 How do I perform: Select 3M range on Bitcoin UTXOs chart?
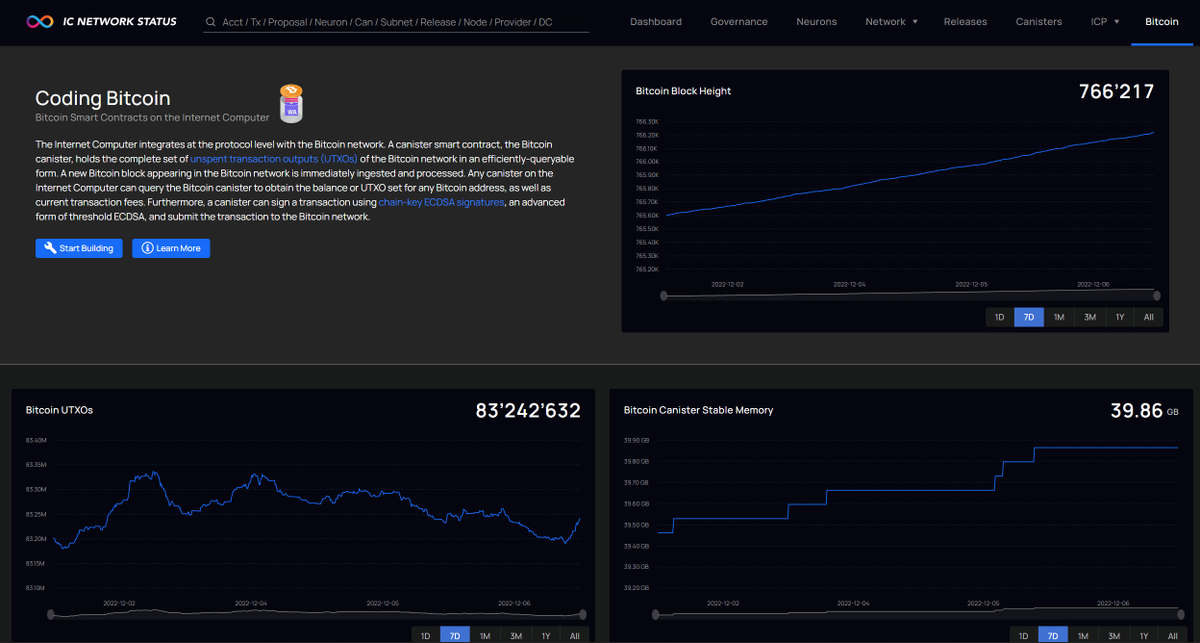(x=516, y=636)
